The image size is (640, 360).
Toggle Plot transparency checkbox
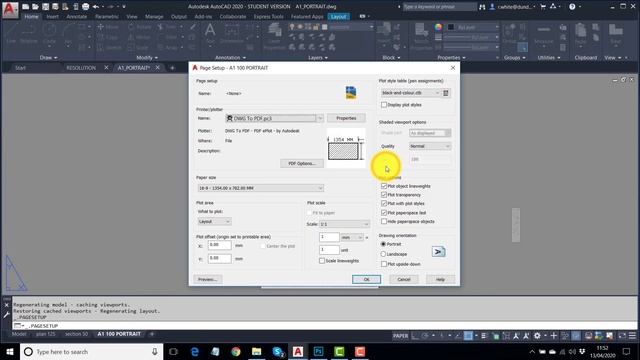384,195
